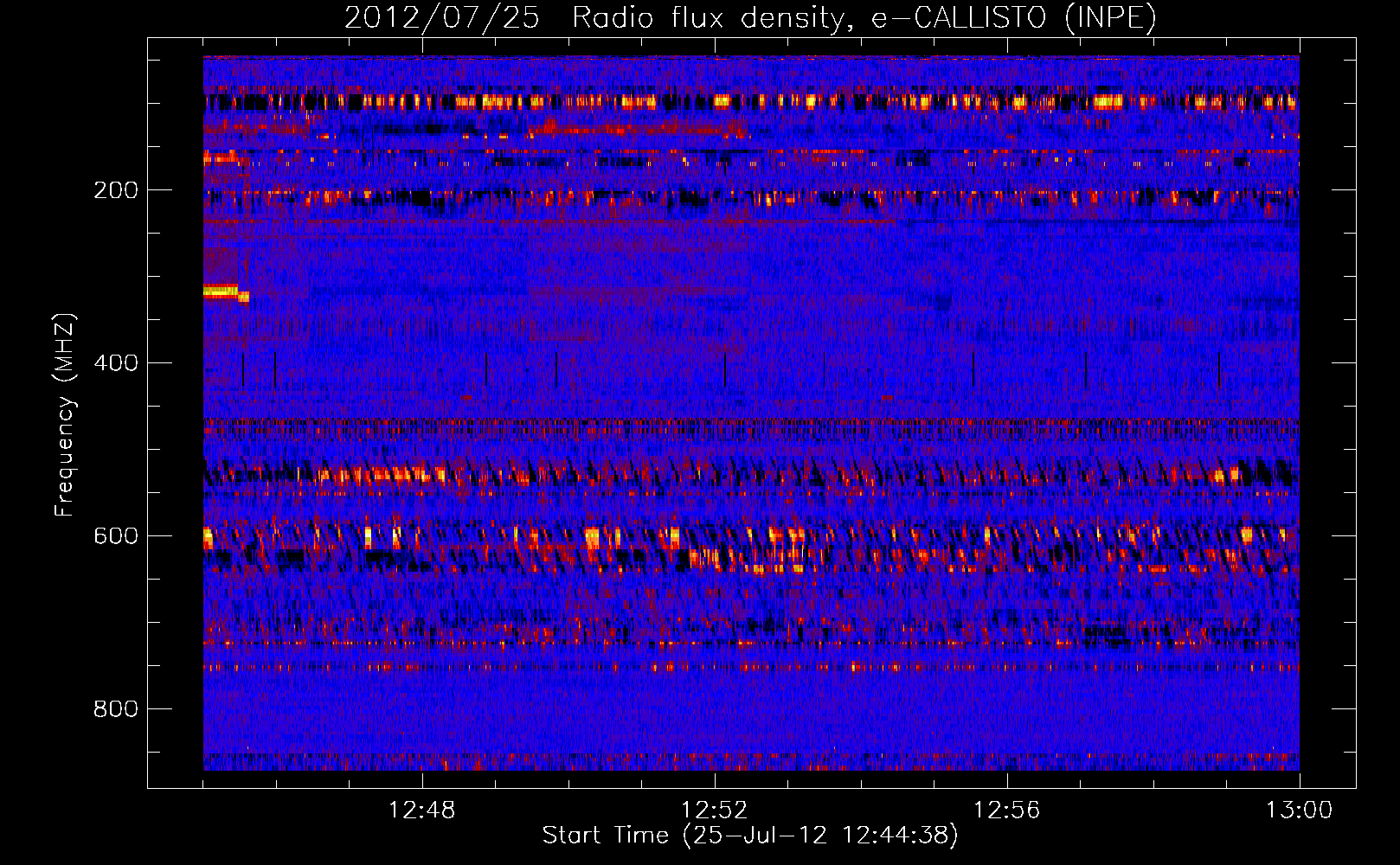
Task: Click the 200 frequency tick label
Action: pyautogui.click(x=116, y=190)
